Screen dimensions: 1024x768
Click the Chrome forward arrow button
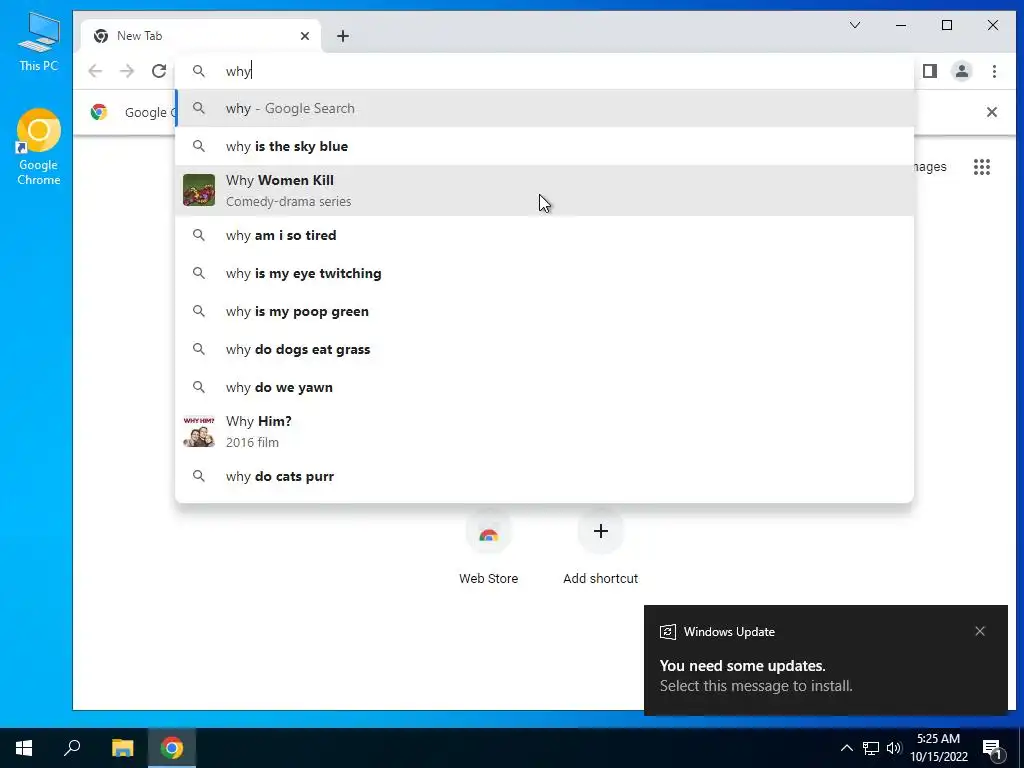click(x=127, y=71)
